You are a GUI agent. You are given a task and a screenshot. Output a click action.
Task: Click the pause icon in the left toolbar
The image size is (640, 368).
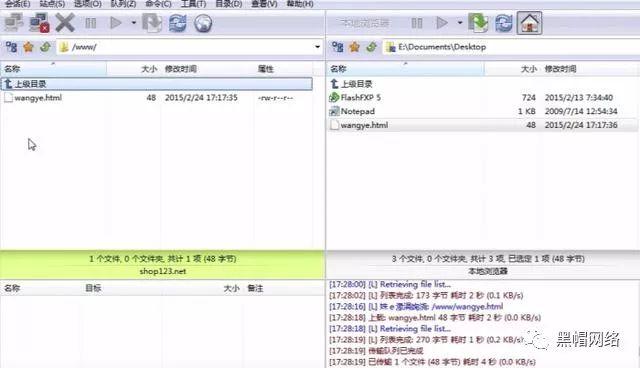pos(91,23)
